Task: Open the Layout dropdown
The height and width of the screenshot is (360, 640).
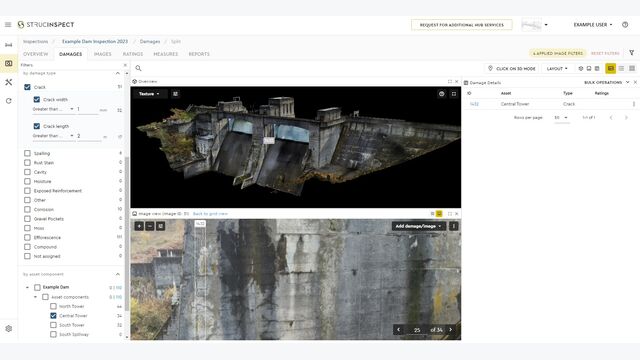Action: [x=557, y=69]
